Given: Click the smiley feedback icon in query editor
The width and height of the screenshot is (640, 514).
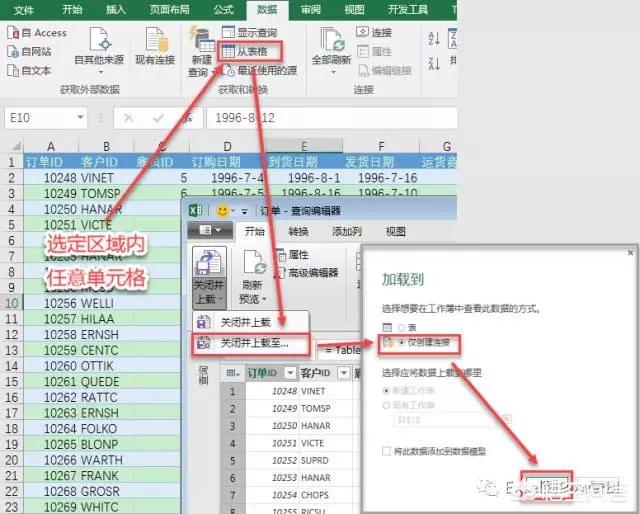Looking at the screenshot, I should [x=222, y=211].
